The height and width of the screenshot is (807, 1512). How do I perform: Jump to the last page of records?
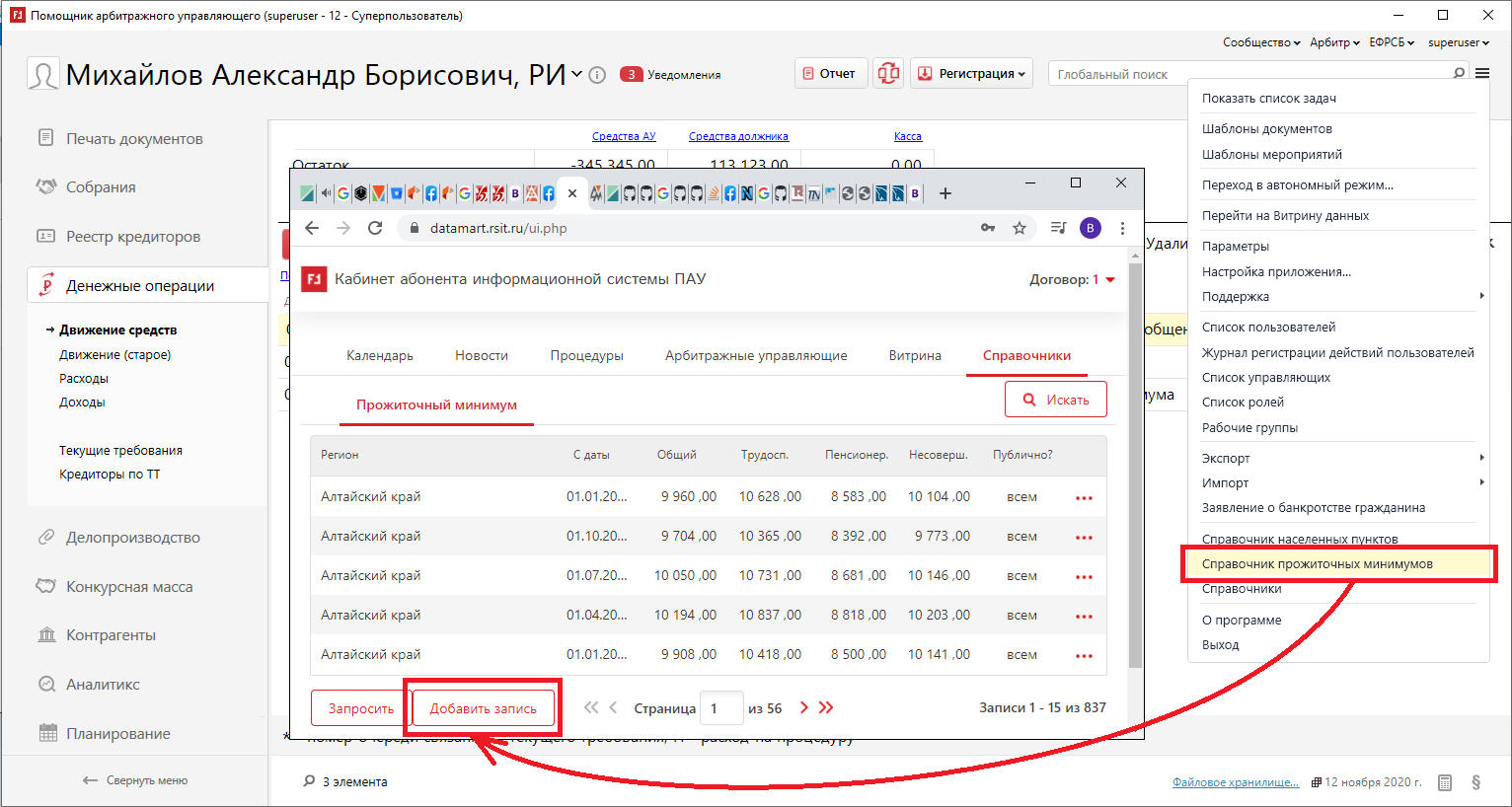click(x=827, y=707)
